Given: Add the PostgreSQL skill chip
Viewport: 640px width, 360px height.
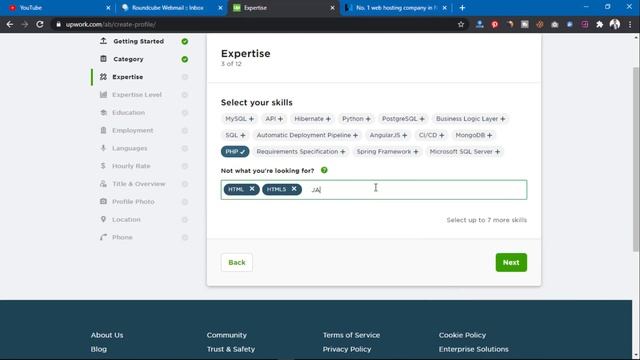Looking at the screenshot, I should click(403, 119).
